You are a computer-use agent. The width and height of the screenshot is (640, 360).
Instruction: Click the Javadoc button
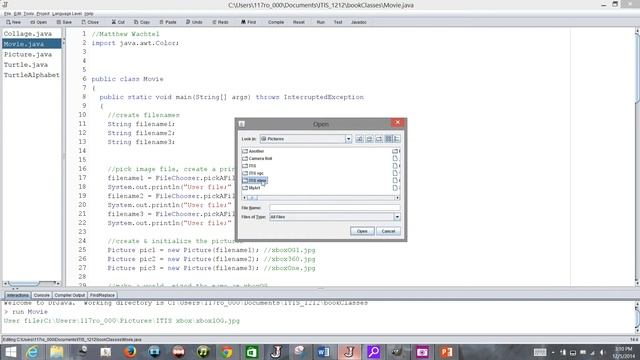pos(359,22)
